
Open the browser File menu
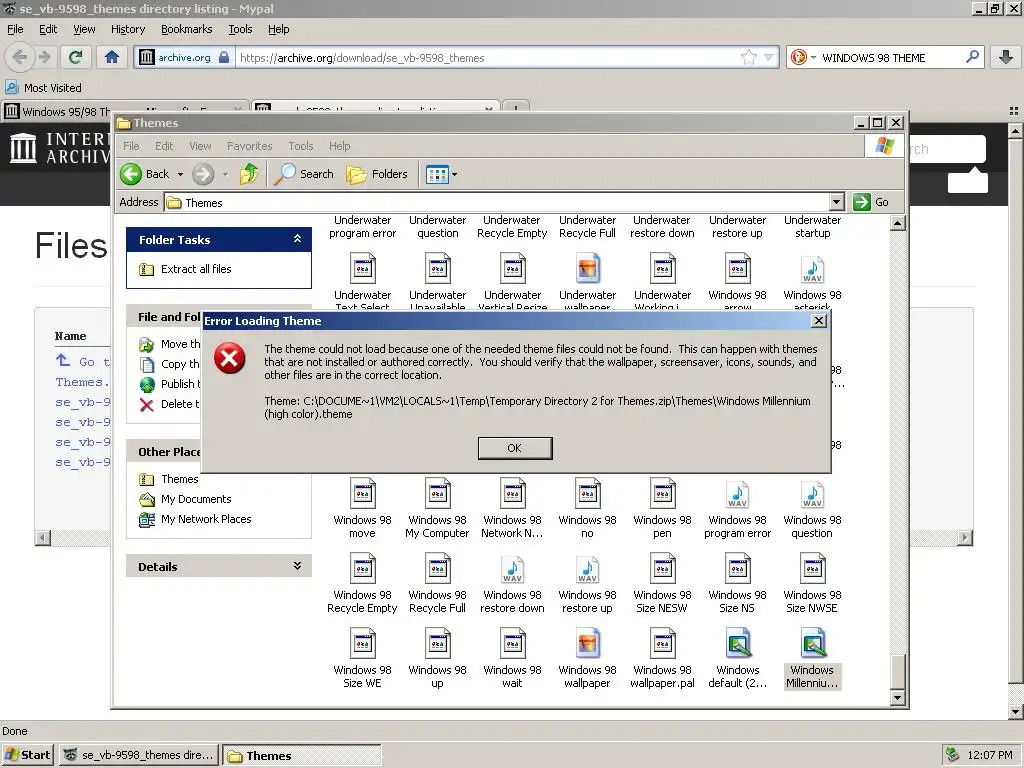click(x=15, y=29)
